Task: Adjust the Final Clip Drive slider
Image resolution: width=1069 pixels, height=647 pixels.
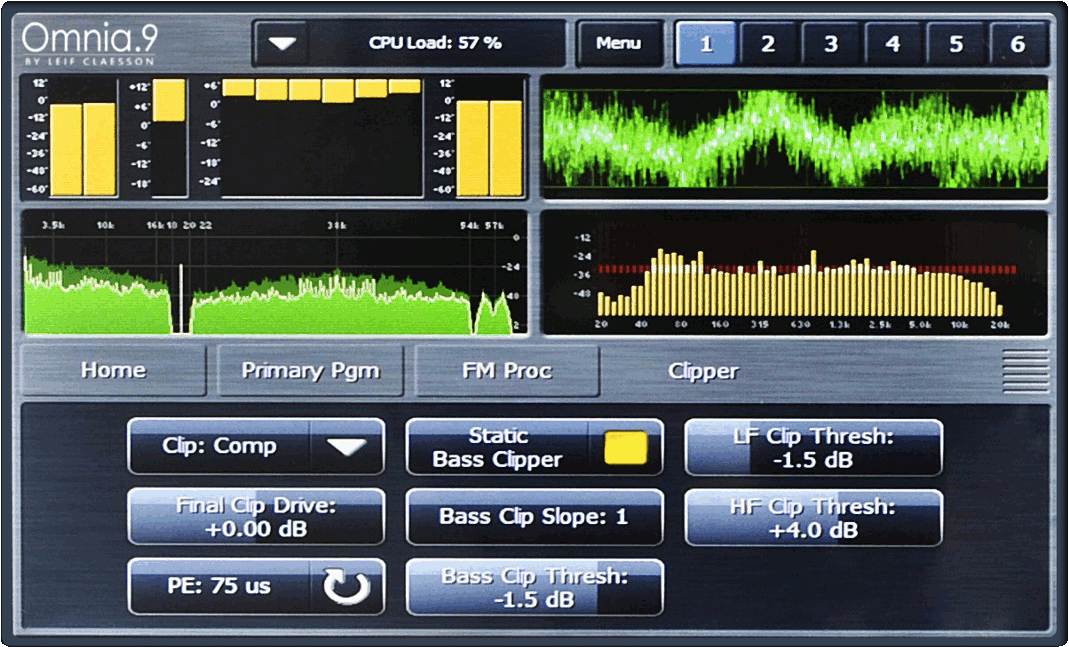Action: 256,517
